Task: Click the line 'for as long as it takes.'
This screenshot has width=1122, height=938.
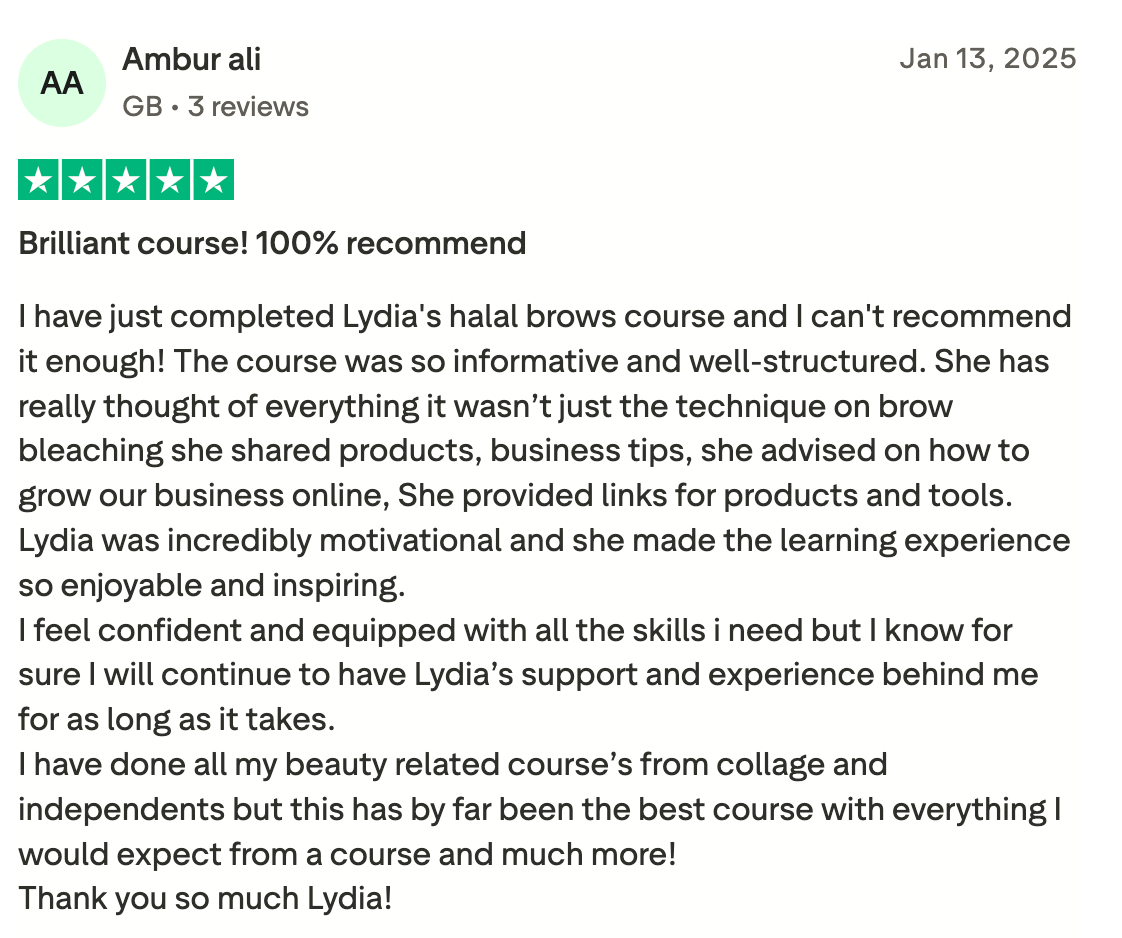Action: pyautogui.click(x=177, y=720)
